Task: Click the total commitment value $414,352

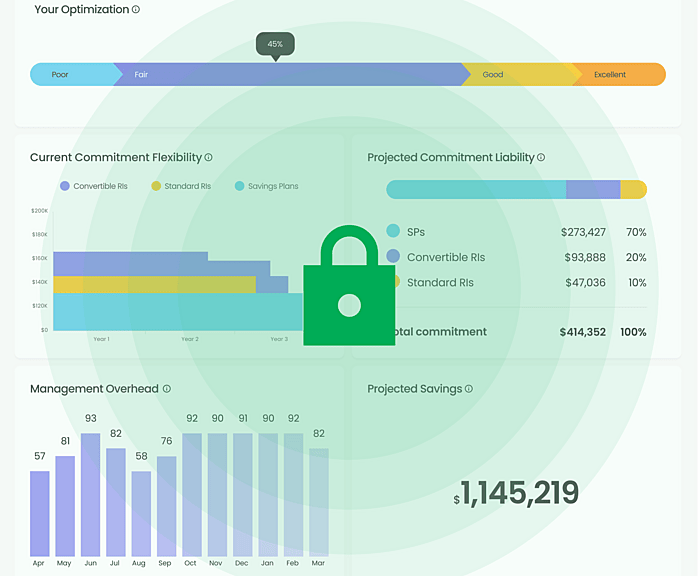Action: click(583, 332)
